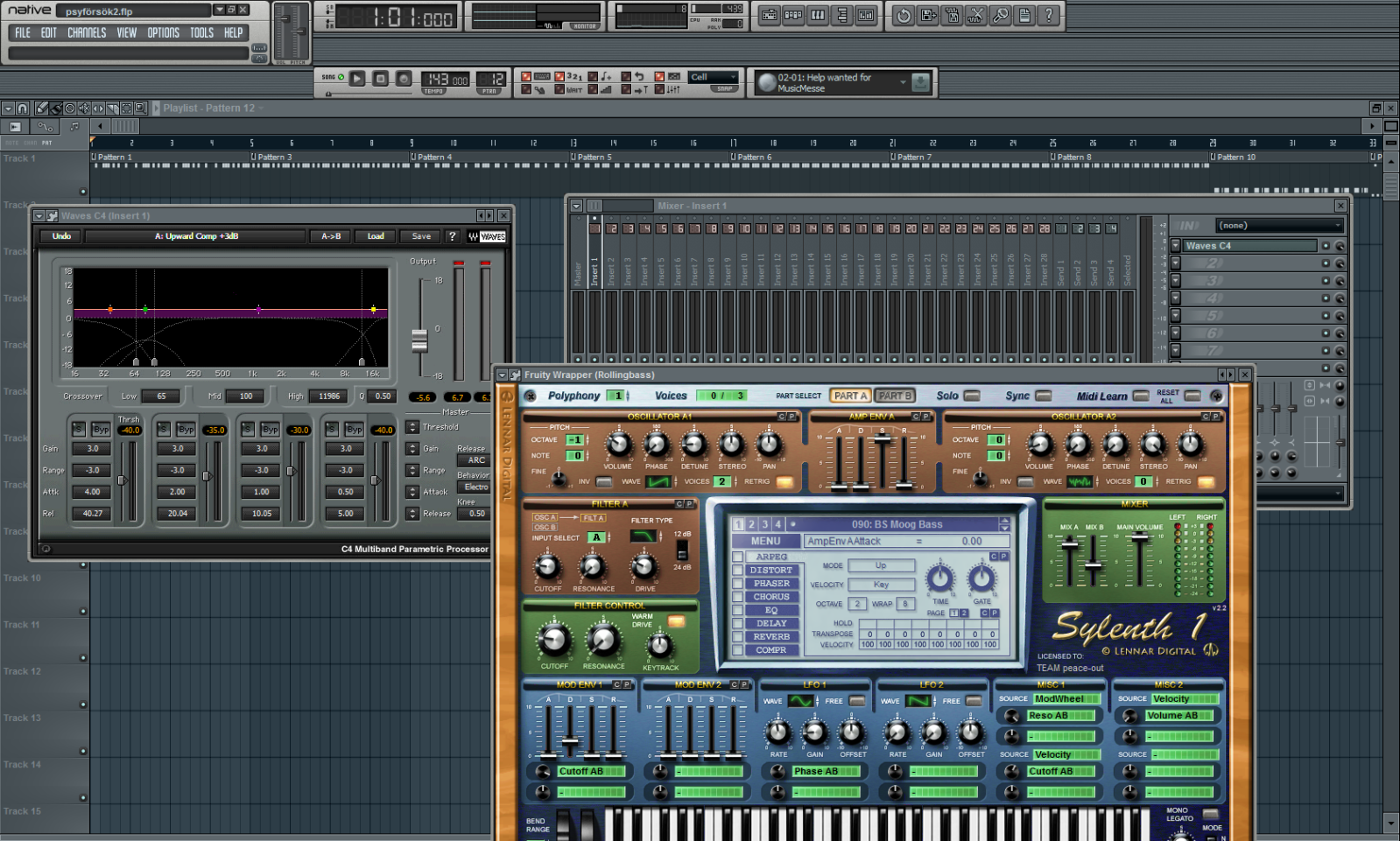Click the download icon in the news panel
The width and height of the screenshot is (1400, 841).
point(920,82)
